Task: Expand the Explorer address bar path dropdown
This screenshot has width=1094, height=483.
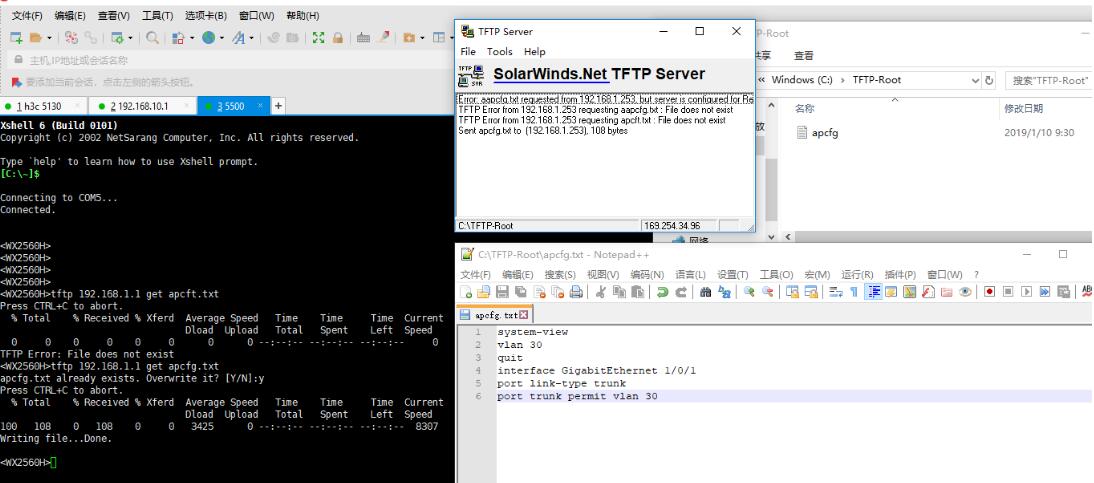Action: 976,80
